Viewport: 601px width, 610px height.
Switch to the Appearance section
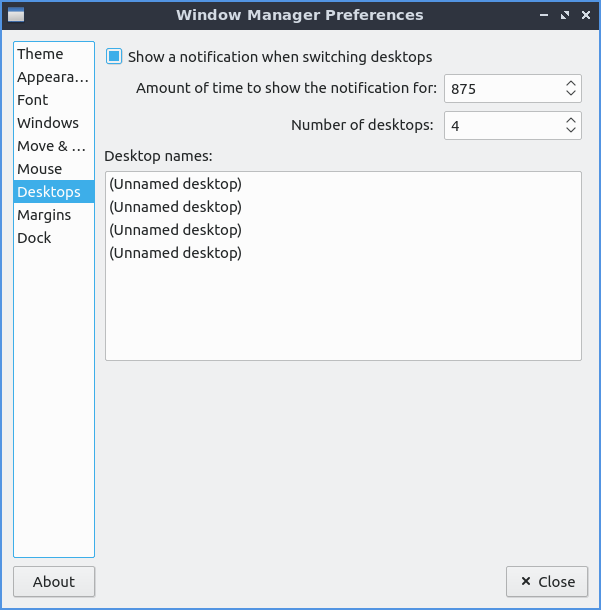(x=53, y=77)
